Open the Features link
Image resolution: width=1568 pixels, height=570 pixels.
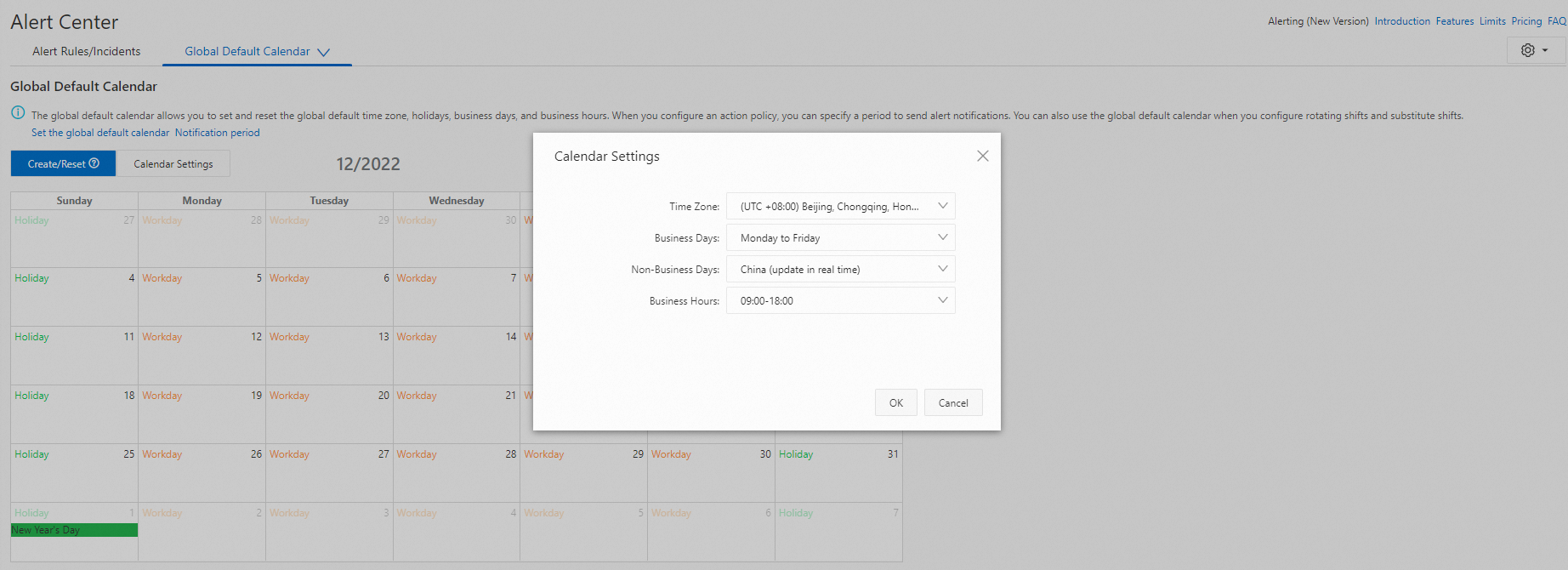tap(1455, 21)
